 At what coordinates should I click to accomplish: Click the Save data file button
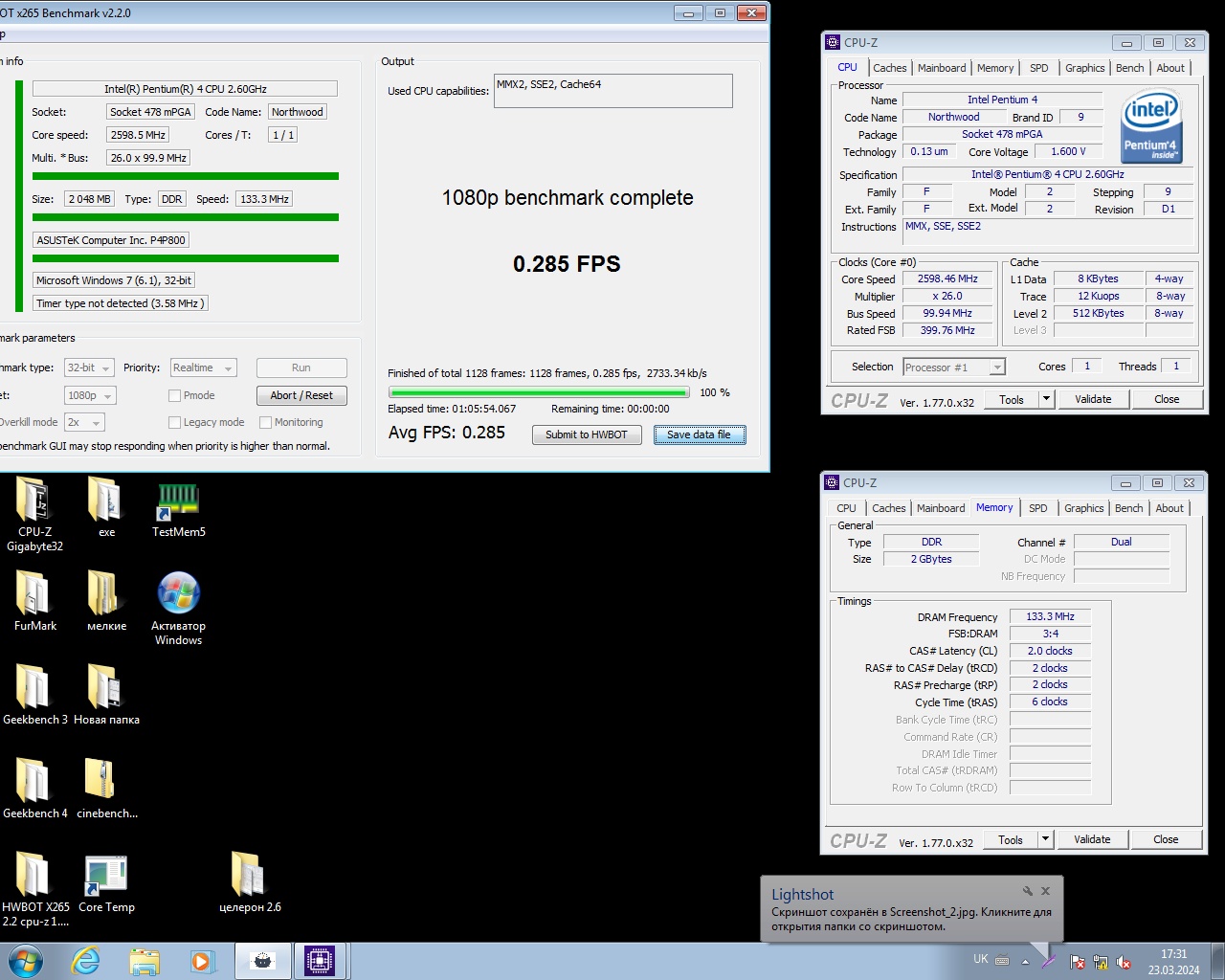click(699, 434)
